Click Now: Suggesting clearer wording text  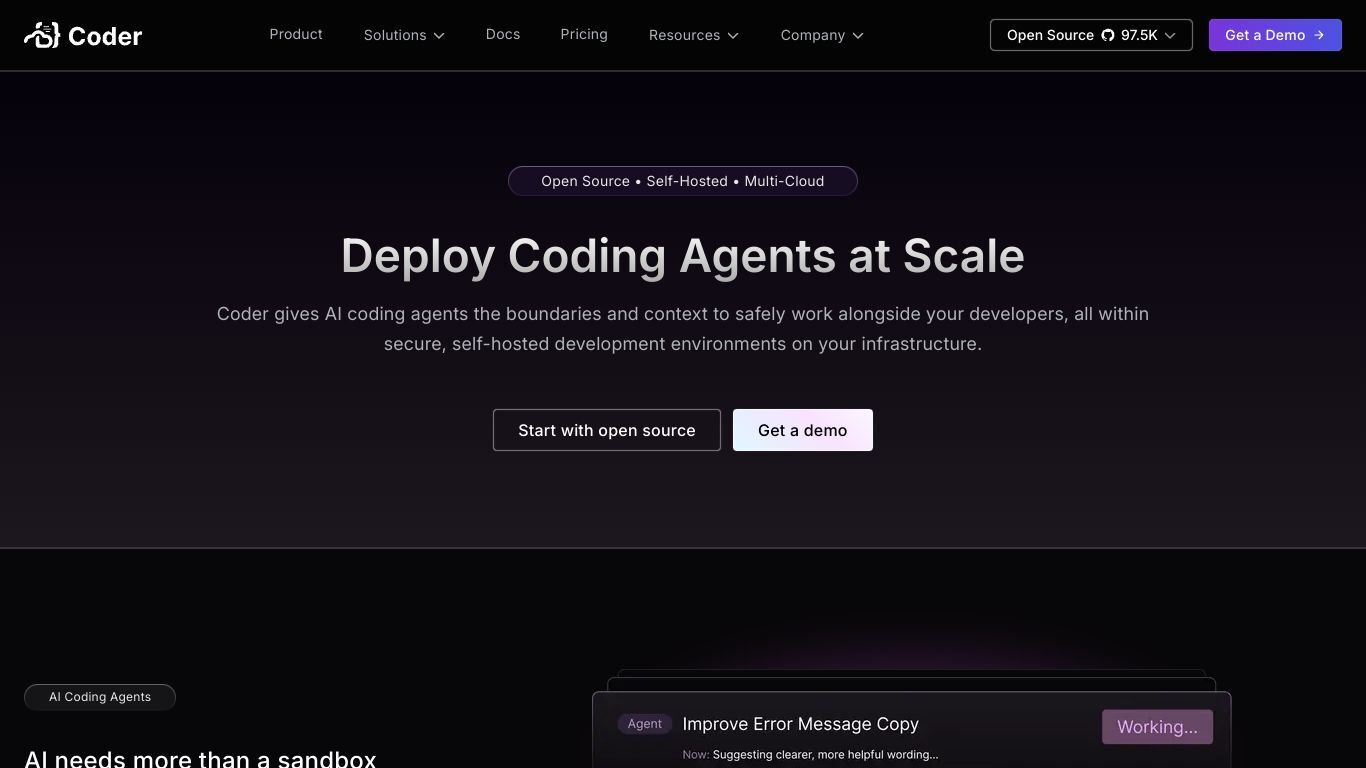click(x=810, y=755)
